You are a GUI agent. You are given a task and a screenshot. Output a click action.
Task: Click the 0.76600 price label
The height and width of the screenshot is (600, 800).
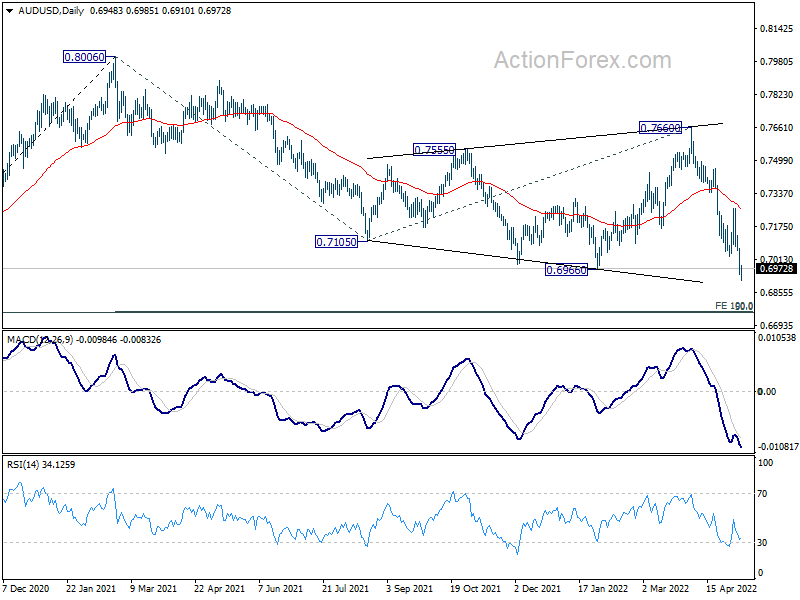660,128
